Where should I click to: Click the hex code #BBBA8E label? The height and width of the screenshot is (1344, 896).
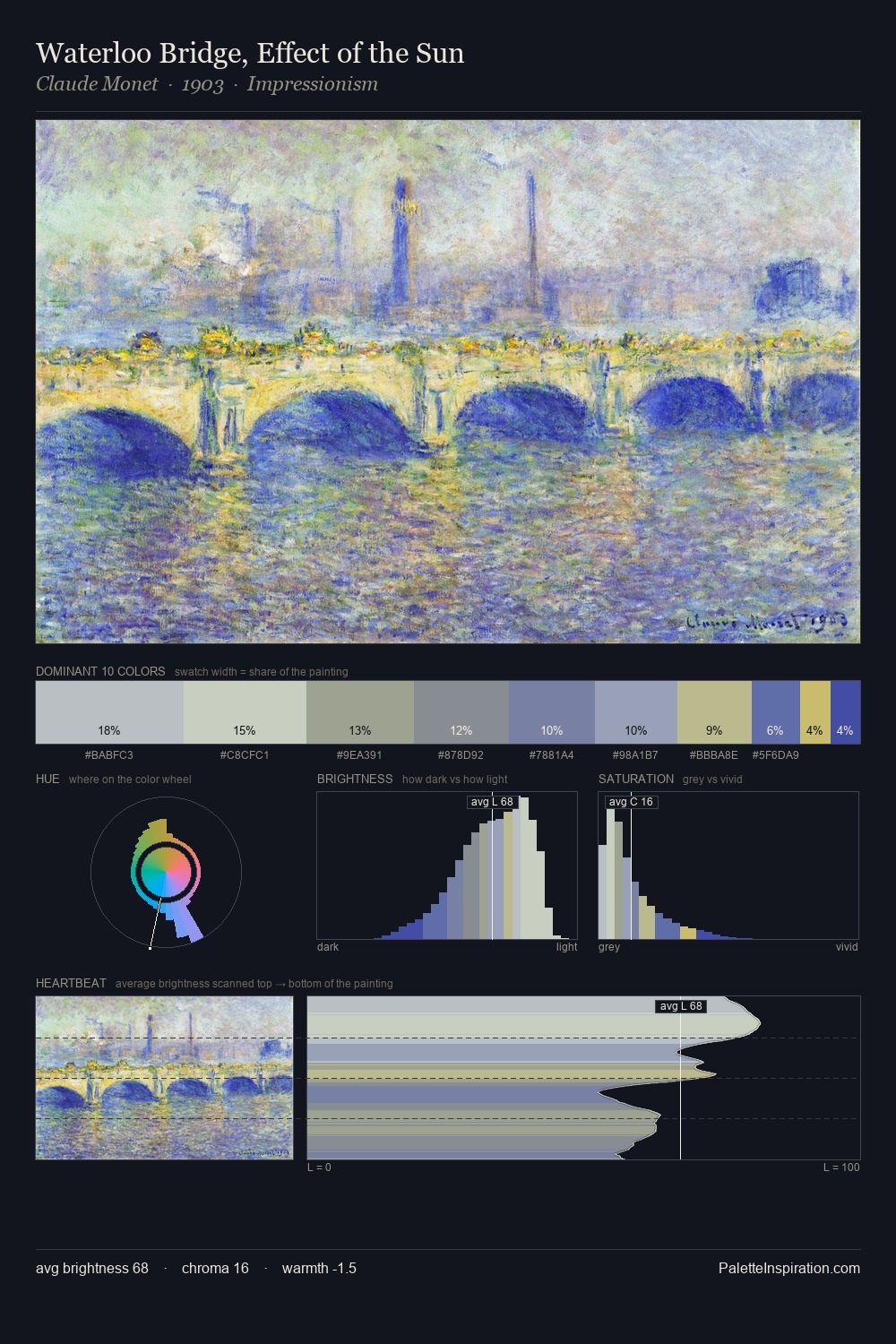(714, 755)
